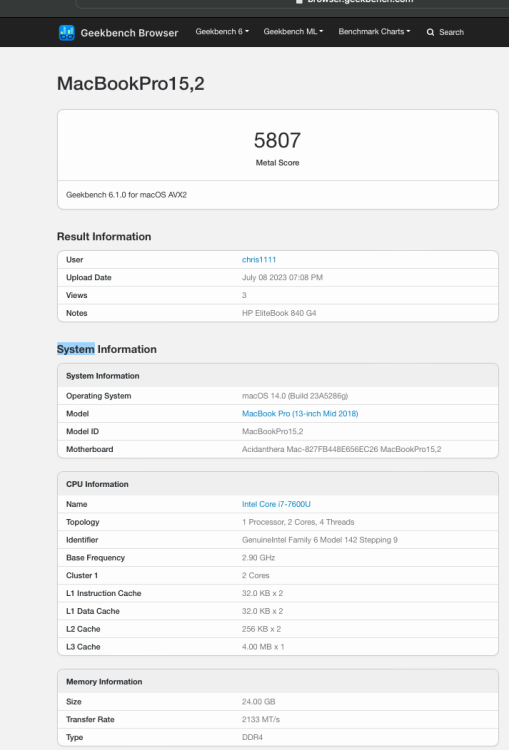Viewport: 509px width, 750px height.
Task: Open the Intel Core i7-7600U link
Action: 276,504
